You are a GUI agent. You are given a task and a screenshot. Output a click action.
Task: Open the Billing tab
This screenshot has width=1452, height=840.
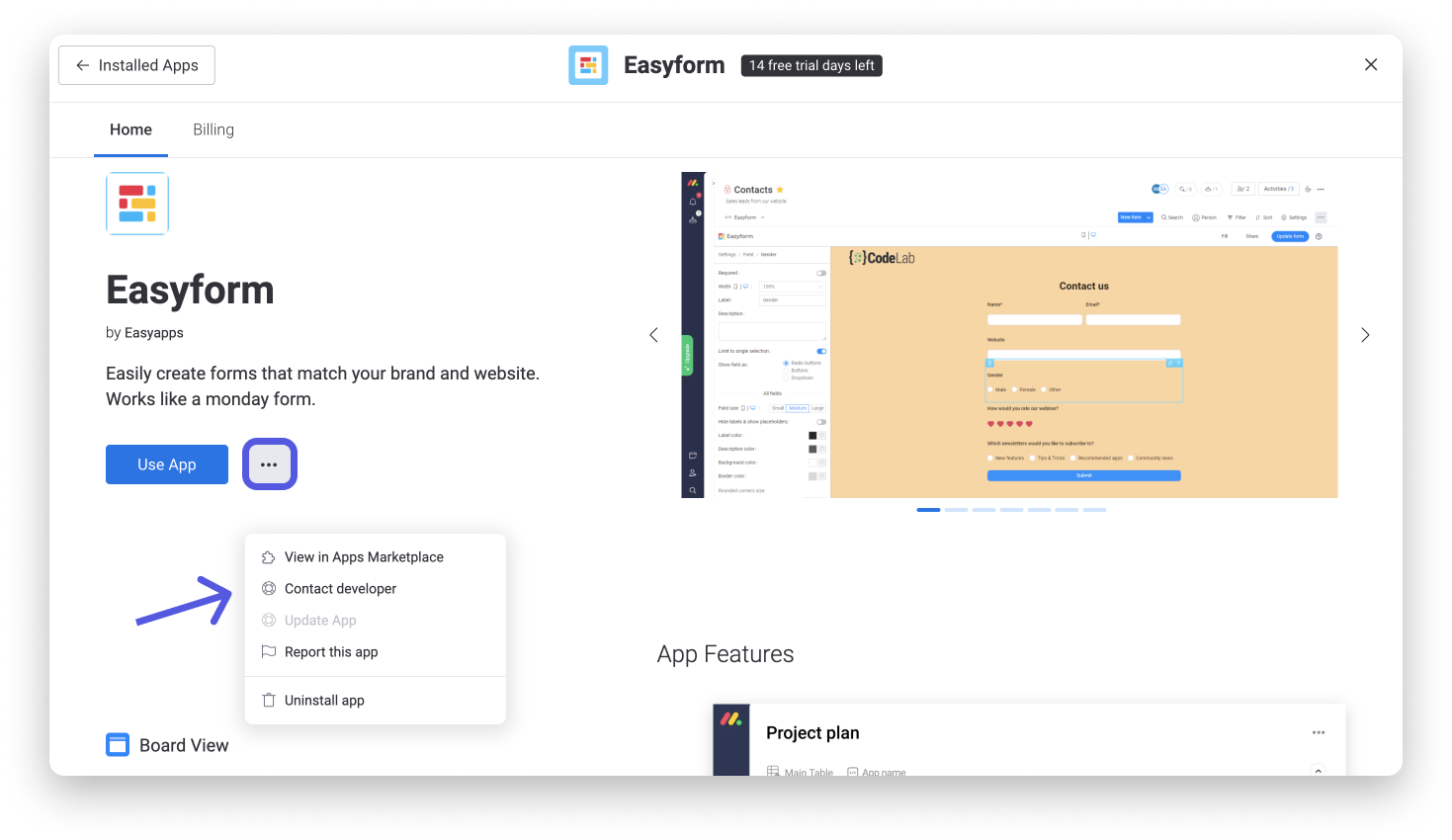[214, 129]
